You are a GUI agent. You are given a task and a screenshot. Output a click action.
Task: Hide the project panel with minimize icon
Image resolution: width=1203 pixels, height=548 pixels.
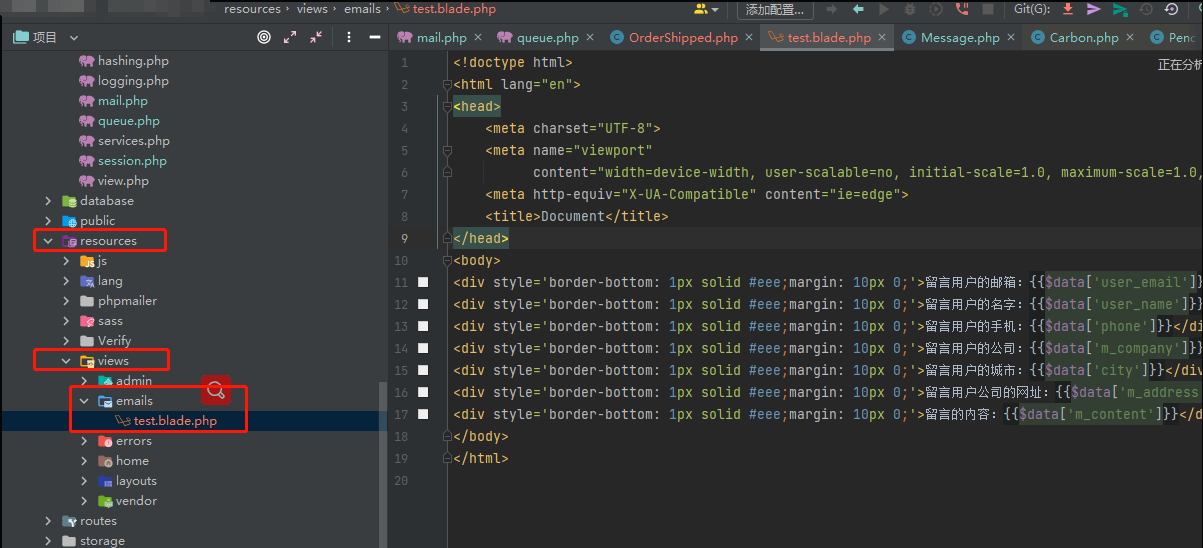(x=375, y=37)
